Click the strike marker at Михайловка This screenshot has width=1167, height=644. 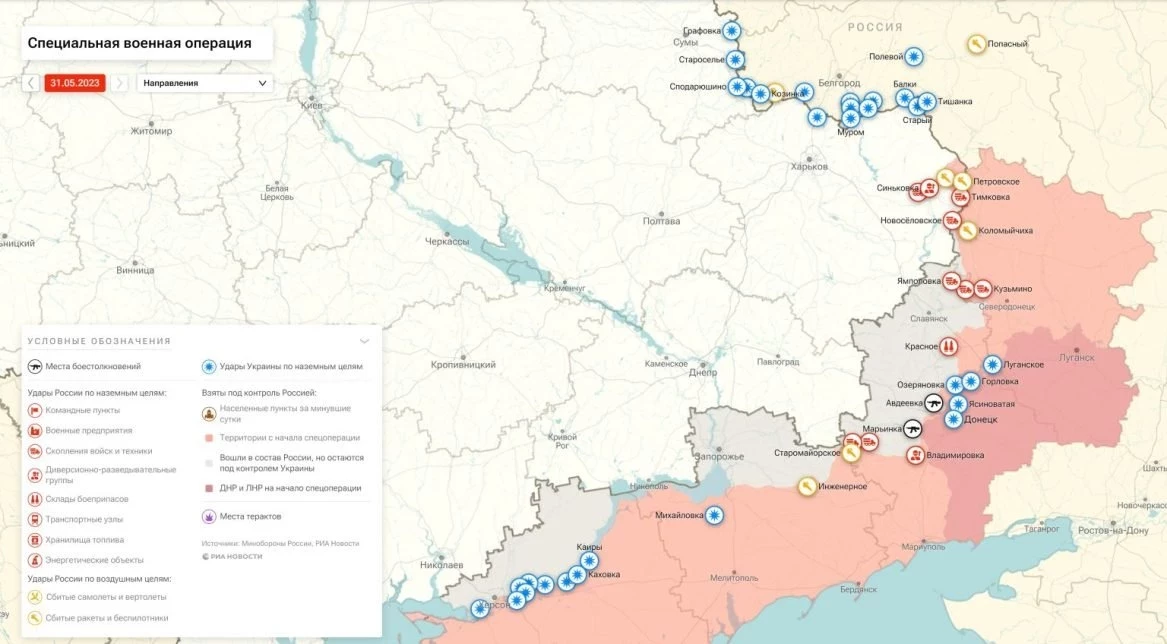click(x=714, y=515)
